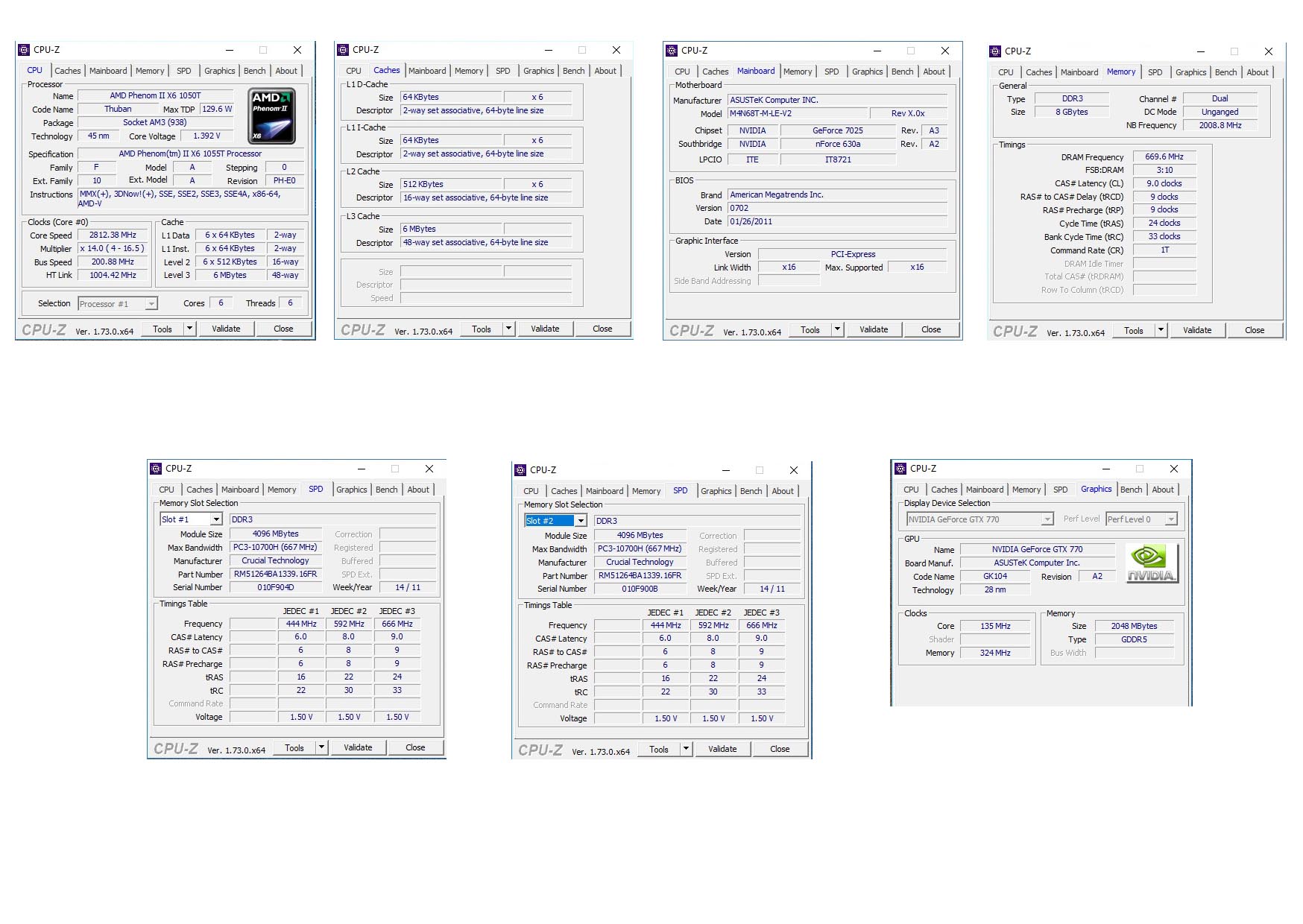This screenshot has width=1303, height=924.
Task: Open CPU tab in the Graphics window
Action: pos(911,490)
